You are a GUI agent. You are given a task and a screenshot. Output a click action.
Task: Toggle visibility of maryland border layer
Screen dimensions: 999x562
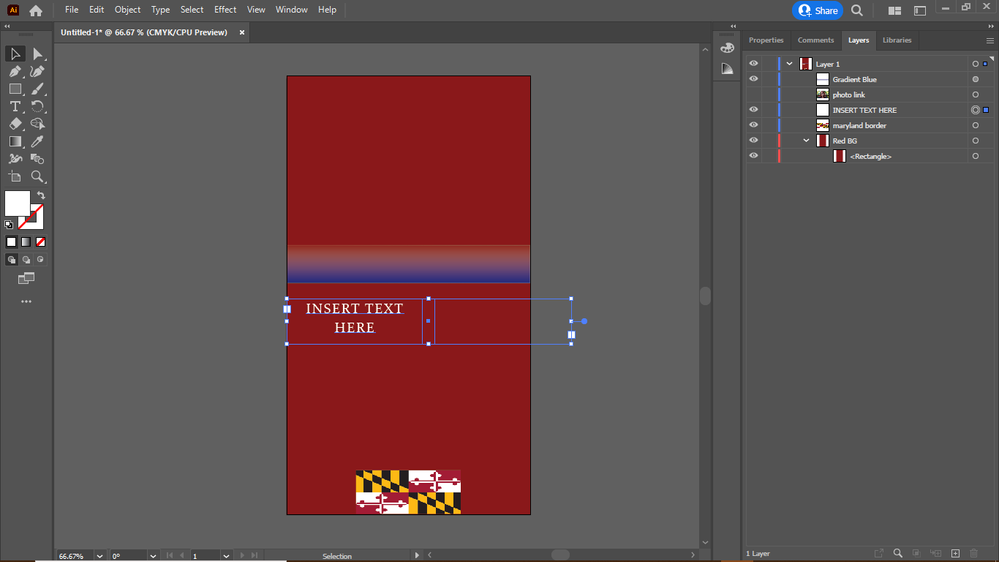click(754, 125)
